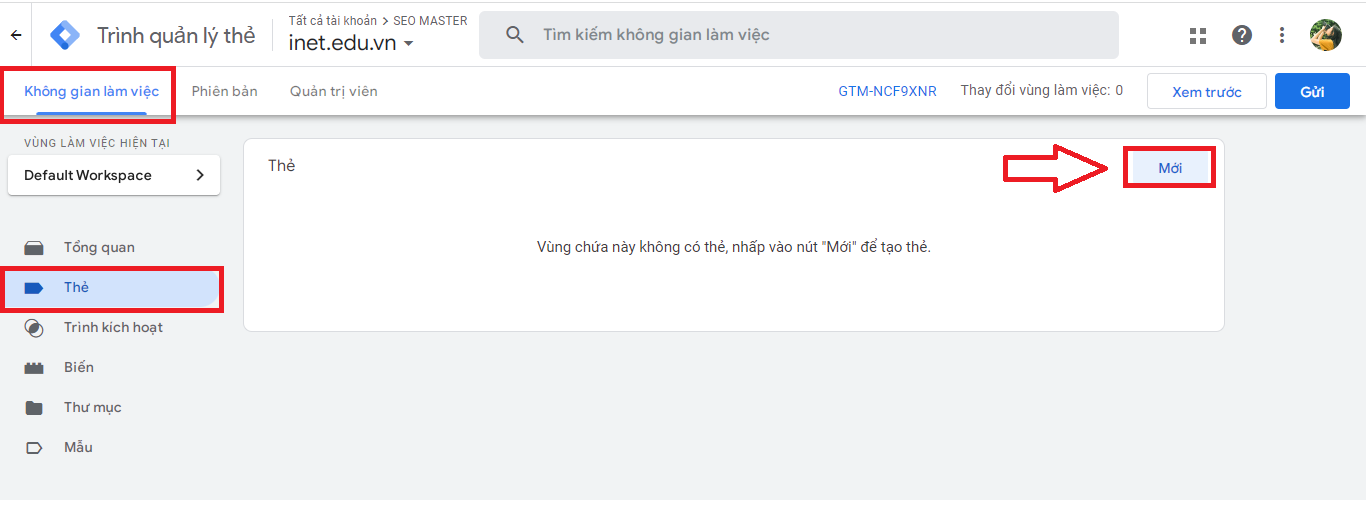Viewport: 1366px width, 520px height.
Task: Switch to Không gian làm việc tab
Action: [x=91, y=91]
